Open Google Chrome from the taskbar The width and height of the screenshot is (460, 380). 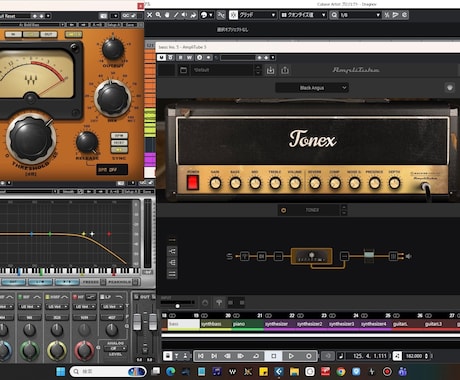pyautogui.click(x=341, y=371)
